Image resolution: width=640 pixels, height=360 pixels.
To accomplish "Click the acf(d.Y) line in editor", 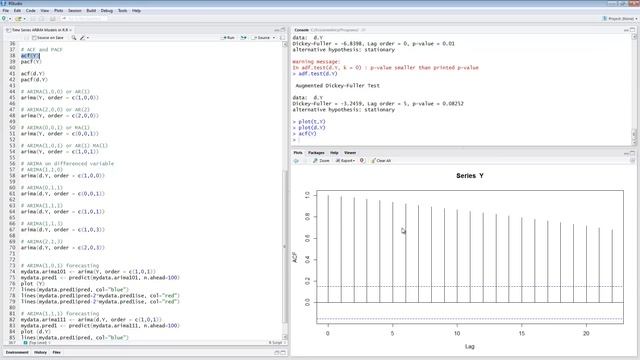I will (x=33, y=73).
